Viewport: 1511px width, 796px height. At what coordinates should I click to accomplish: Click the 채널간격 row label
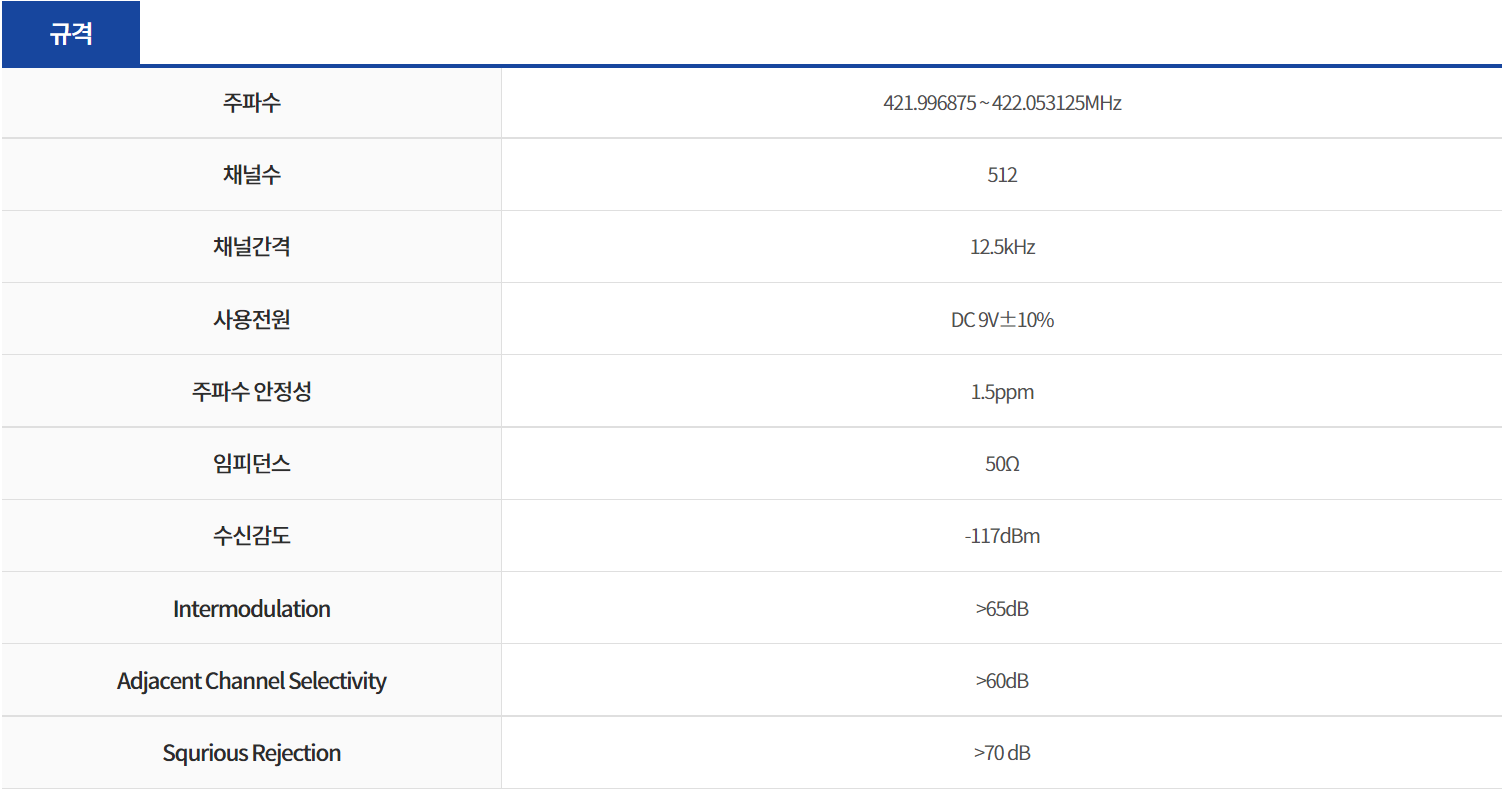click(x=252, y=247)
